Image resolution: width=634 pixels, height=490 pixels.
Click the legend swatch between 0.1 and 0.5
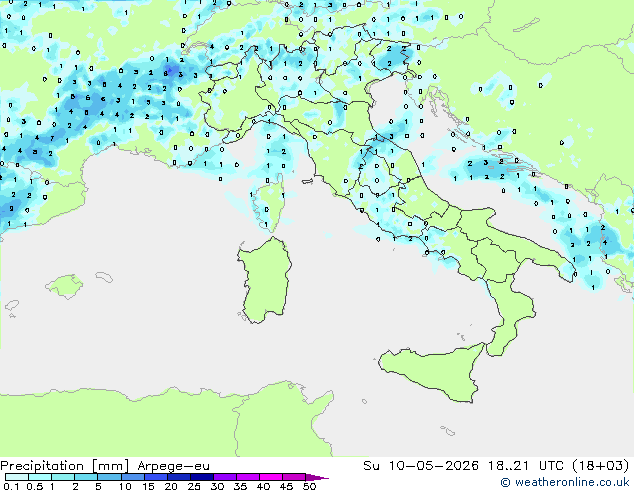coord(17,477)
